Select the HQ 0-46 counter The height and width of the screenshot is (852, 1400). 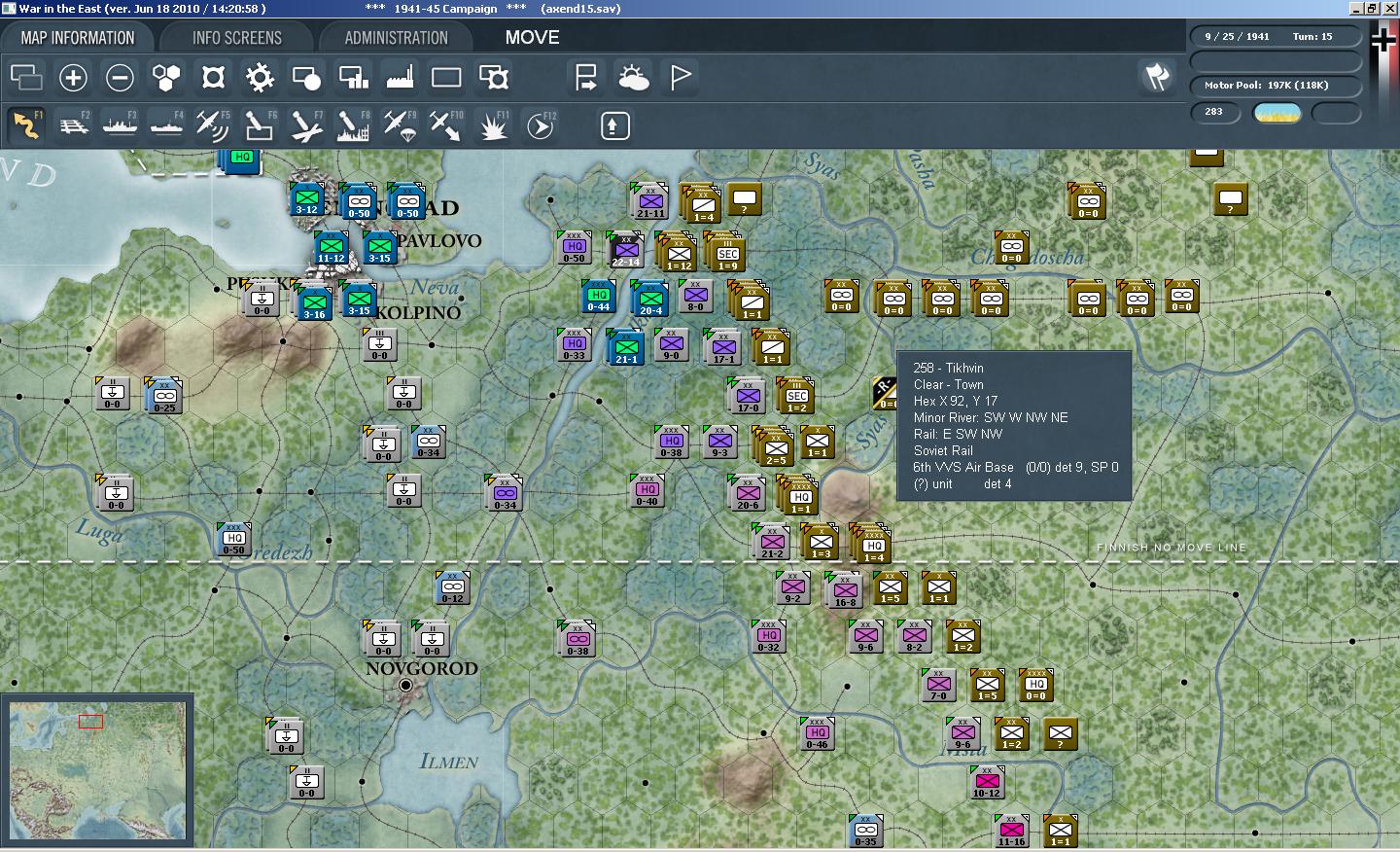tap(818, 733)
